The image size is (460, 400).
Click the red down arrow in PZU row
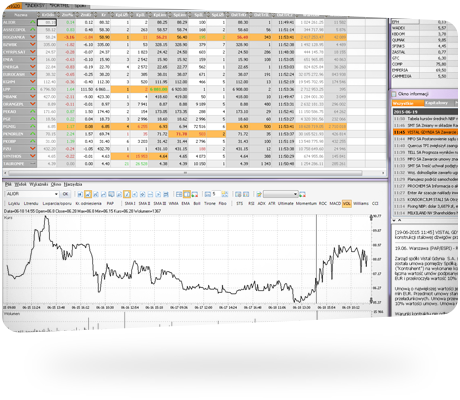[33, 149]
